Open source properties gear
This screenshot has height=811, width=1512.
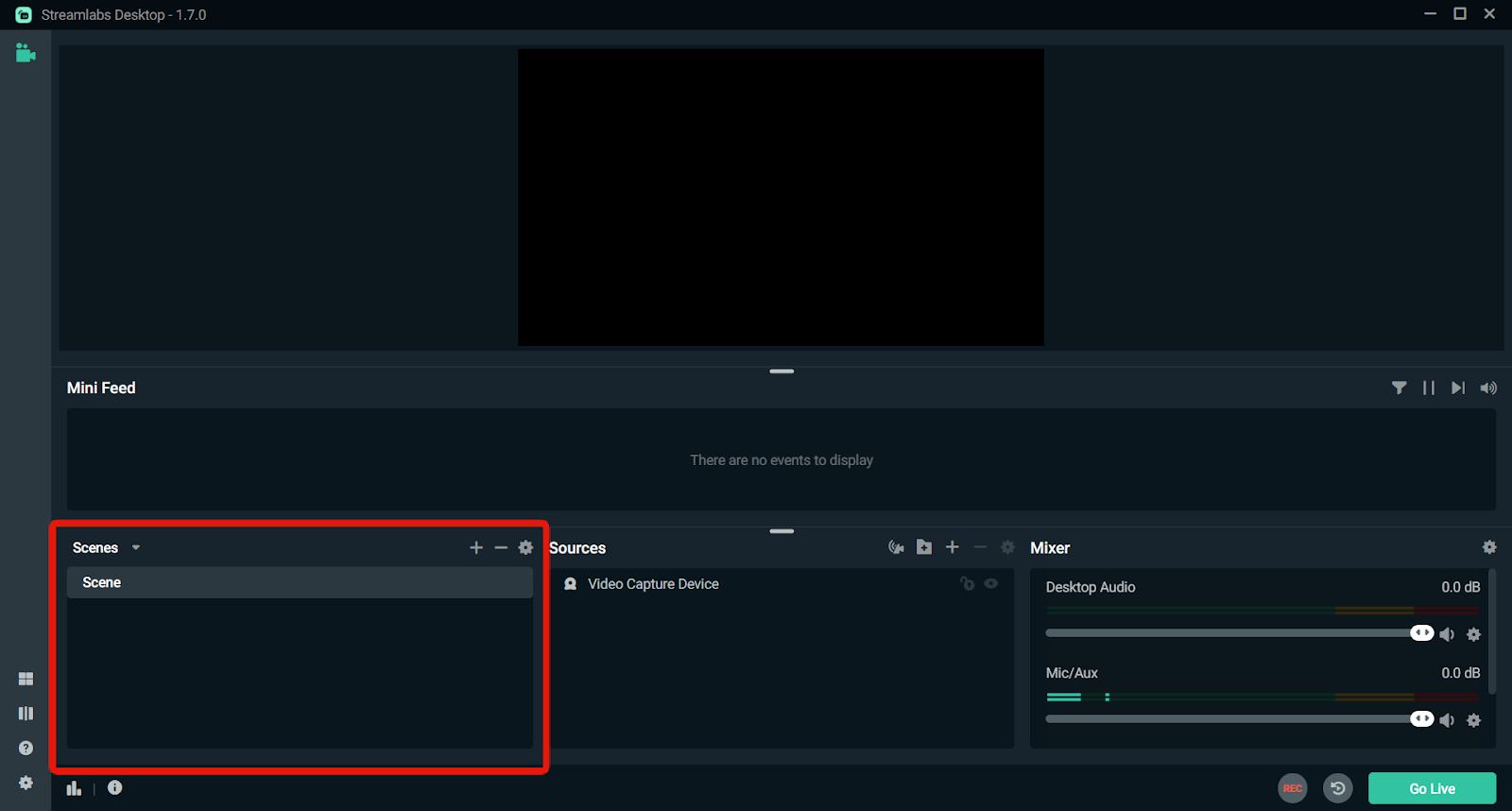[1007, 547]
